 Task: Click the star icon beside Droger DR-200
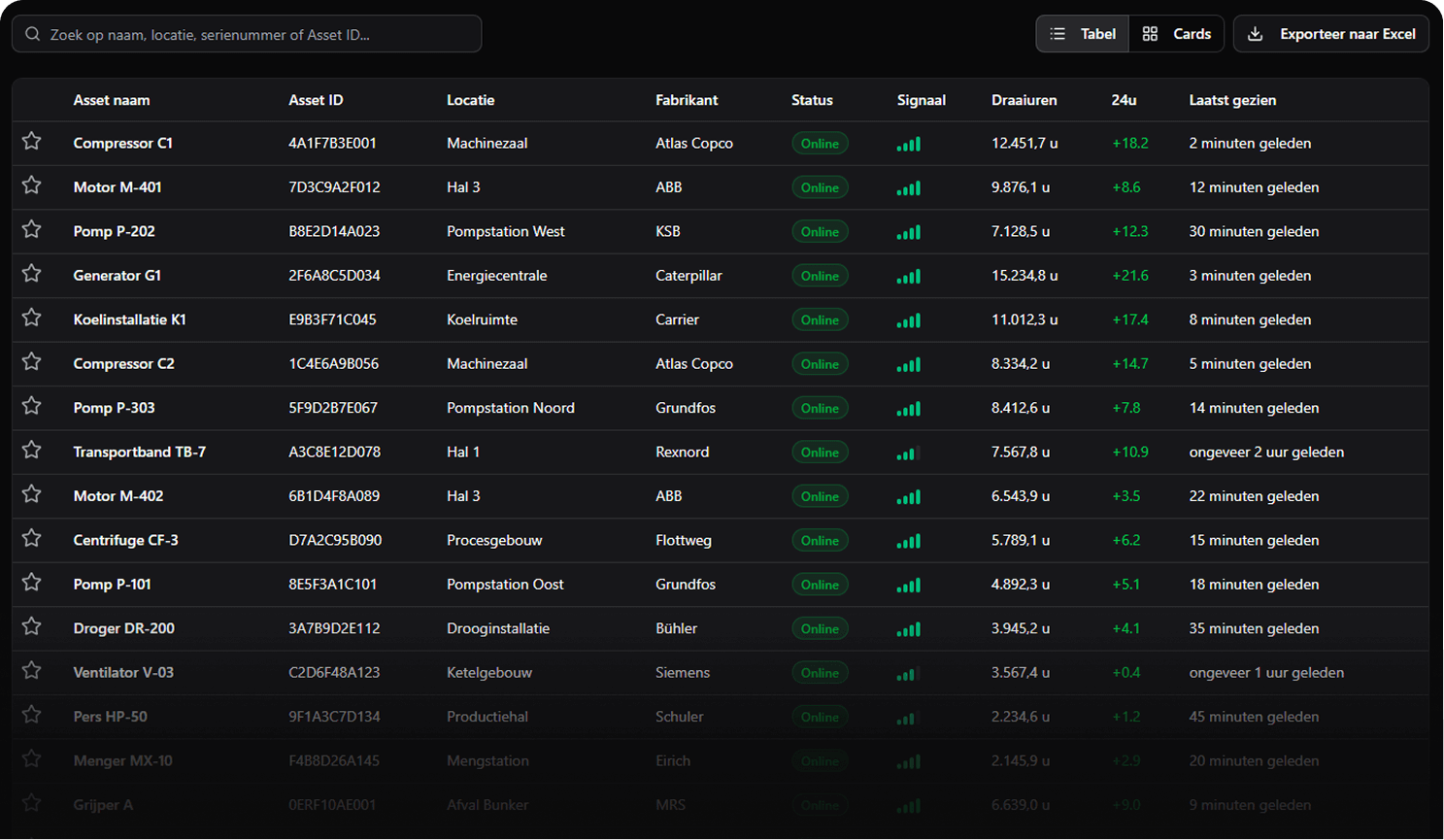(x=32, y=627)
